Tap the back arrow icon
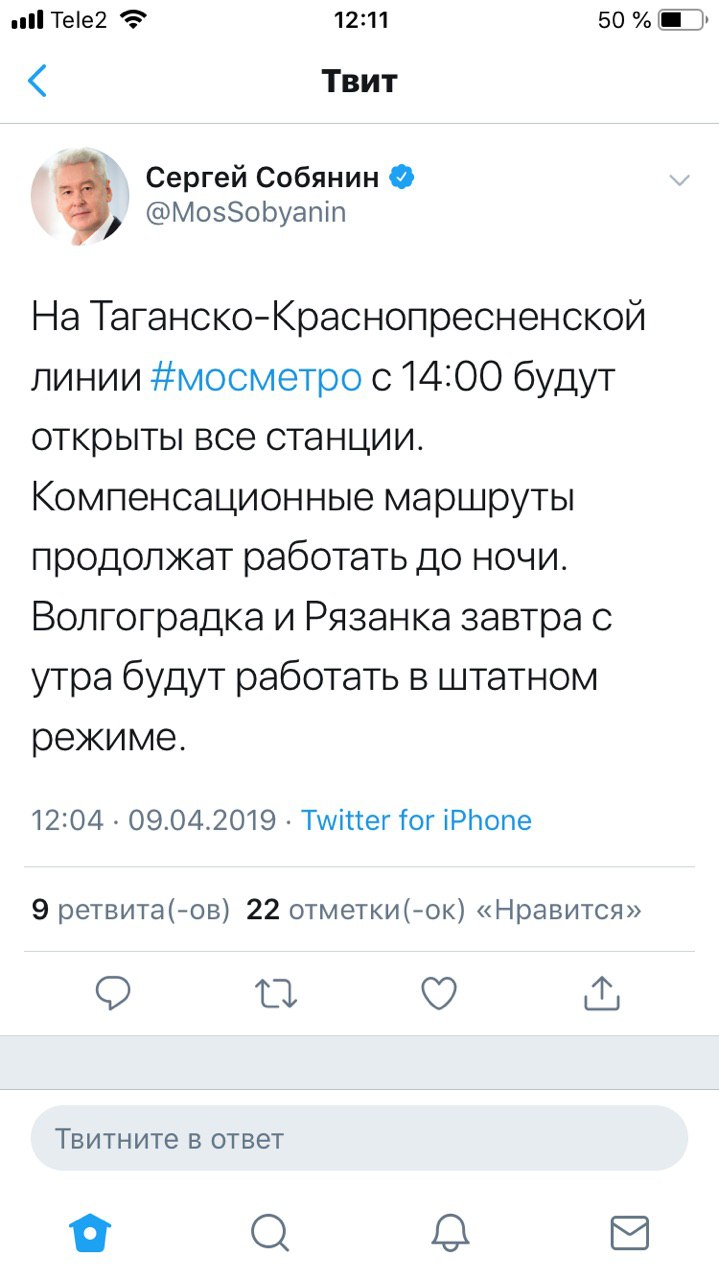The image size is (719, 1280). pos(37,81)
